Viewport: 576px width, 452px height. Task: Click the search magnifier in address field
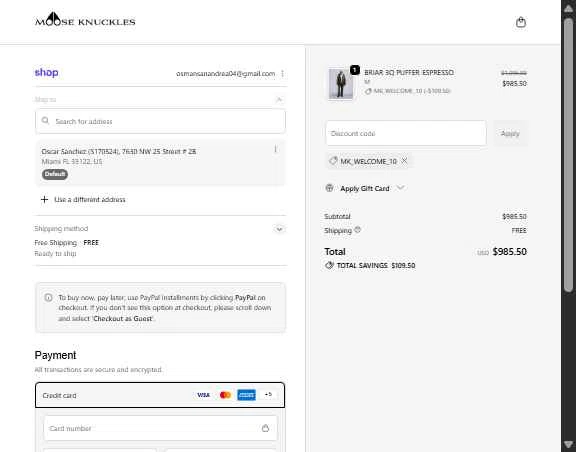pos(45,121)
